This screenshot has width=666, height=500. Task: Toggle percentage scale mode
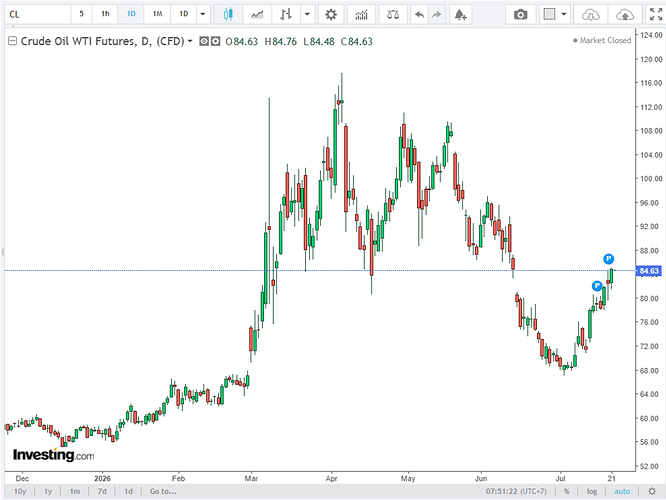pos(567,492)
